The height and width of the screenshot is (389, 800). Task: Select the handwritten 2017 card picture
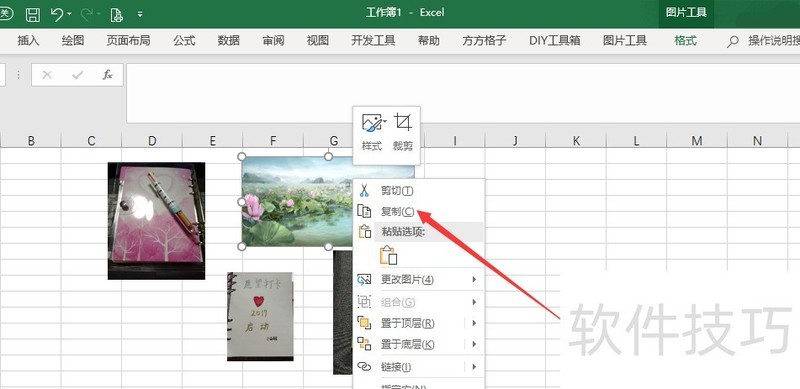click(260, 317)
